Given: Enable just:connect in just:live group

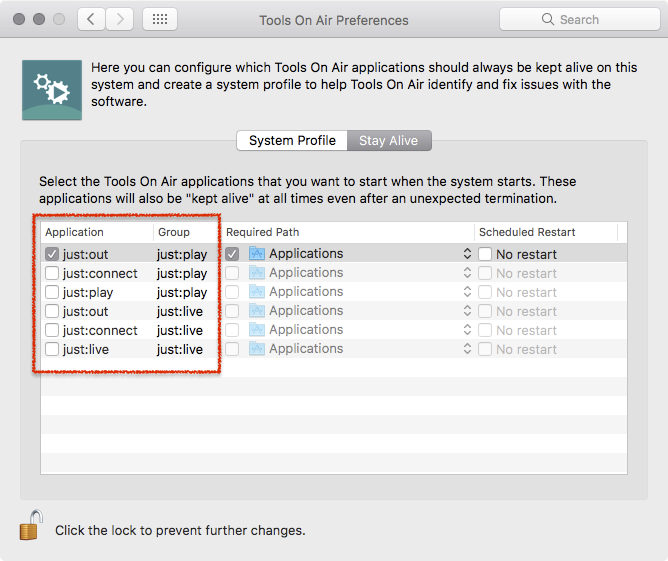Looking at the screenshot, I should tap(52, 330).
